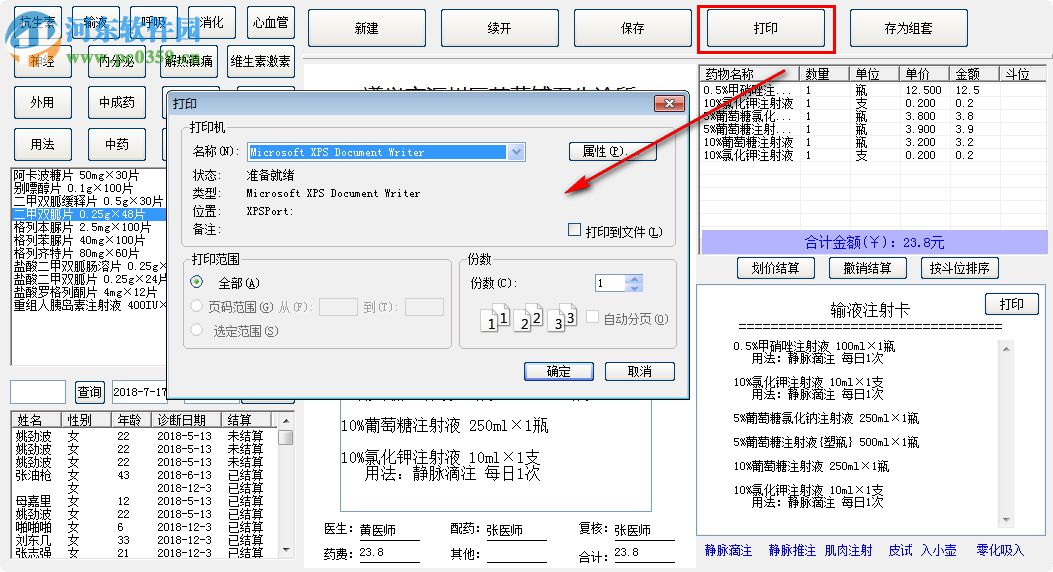Decrease copies with the down spinner arrow
The width and height of the screenshot is (1053, 572).
coord(634,288)
